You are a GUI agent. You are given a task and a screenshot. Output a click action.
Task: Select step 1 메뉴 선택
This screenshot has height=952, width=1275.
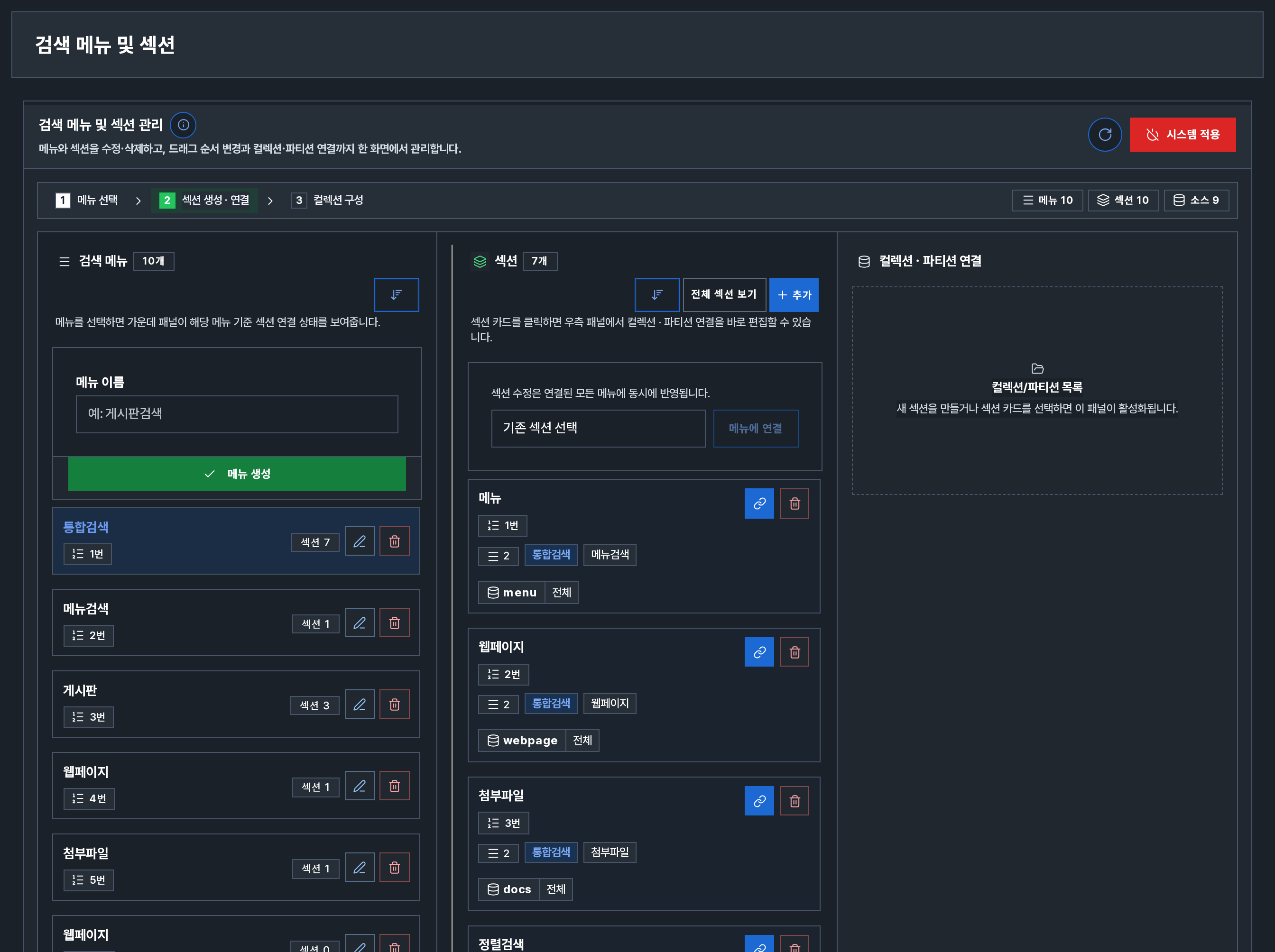(86, 200)
